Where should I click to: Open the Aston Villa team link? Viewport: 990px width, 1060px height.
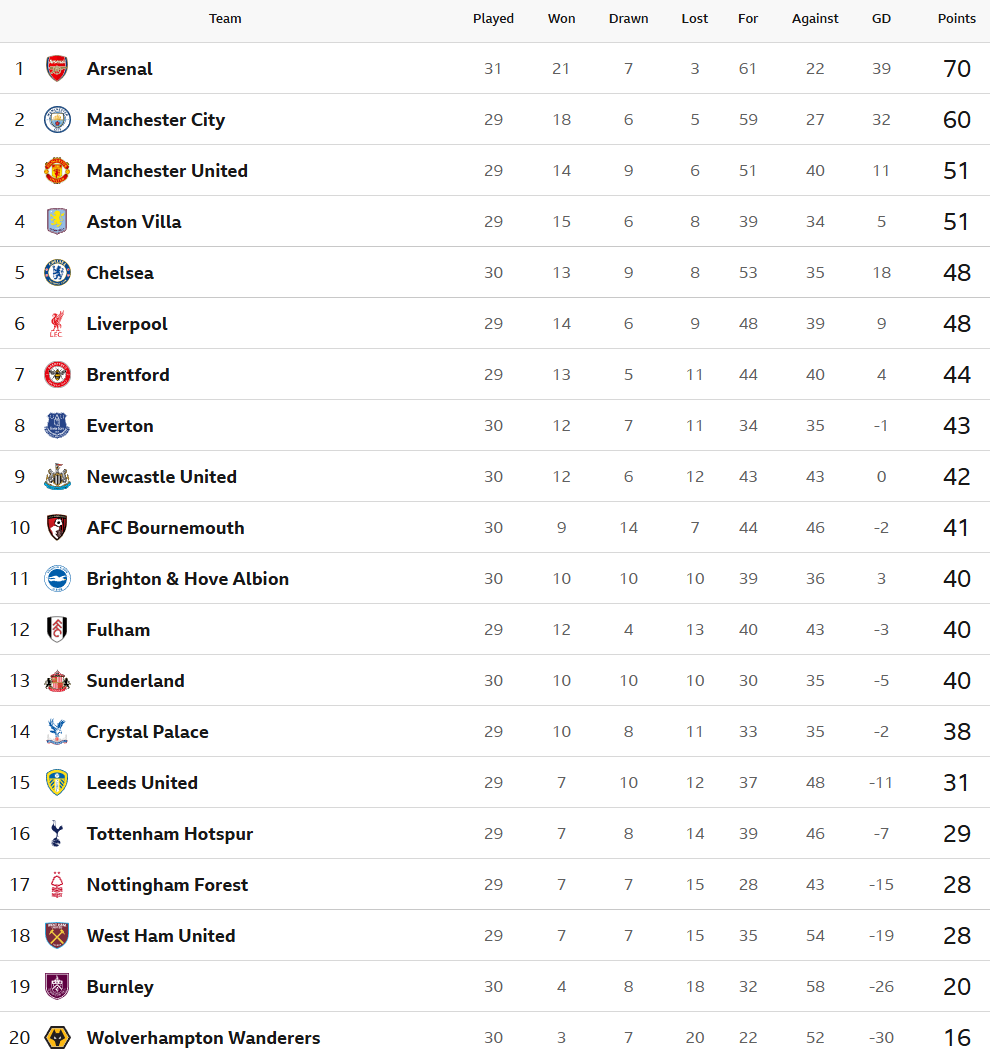[x=134, y=222]
